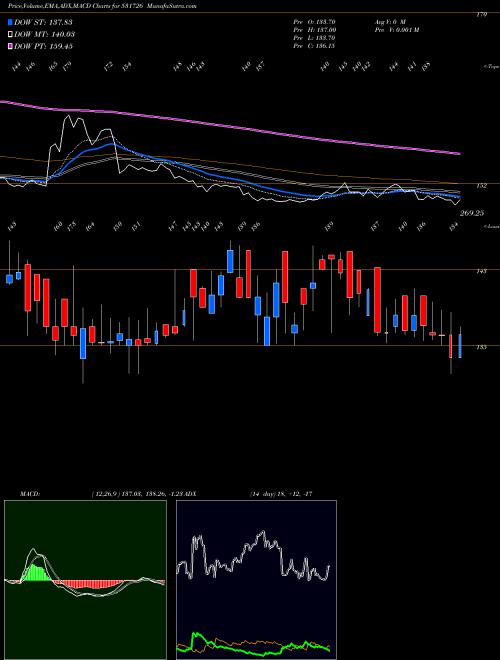Click the 173 low value label

[x=72, y=226]
